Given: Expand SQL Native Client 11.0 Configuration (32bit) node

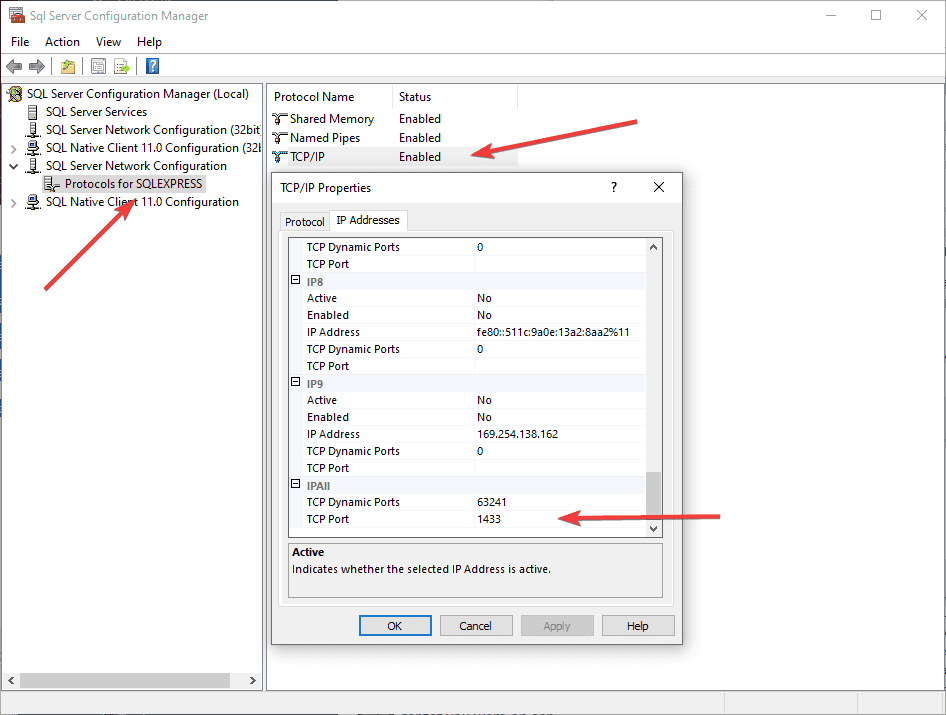Looking at the screenshot, I should pos(13,148).
